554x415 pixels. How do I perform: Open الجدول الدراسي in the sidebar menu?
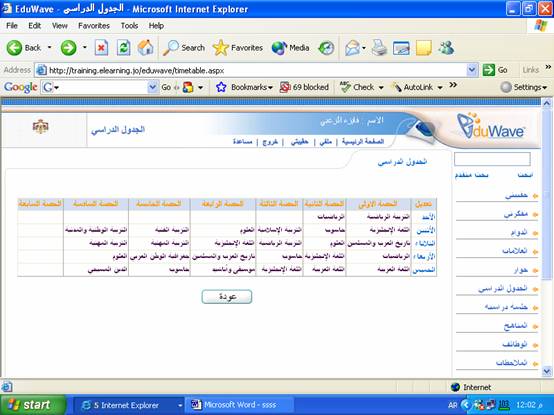coord(502,289)
